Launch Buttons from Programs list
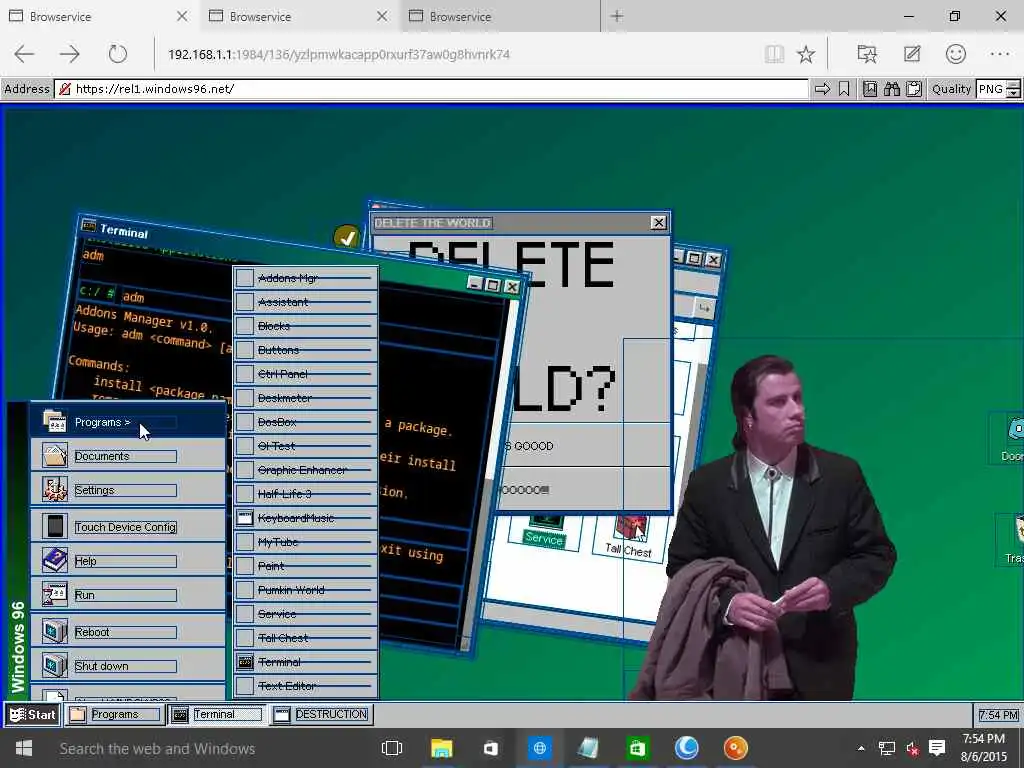The height and width of the screenshot is (768, 1024). (306, 350)
